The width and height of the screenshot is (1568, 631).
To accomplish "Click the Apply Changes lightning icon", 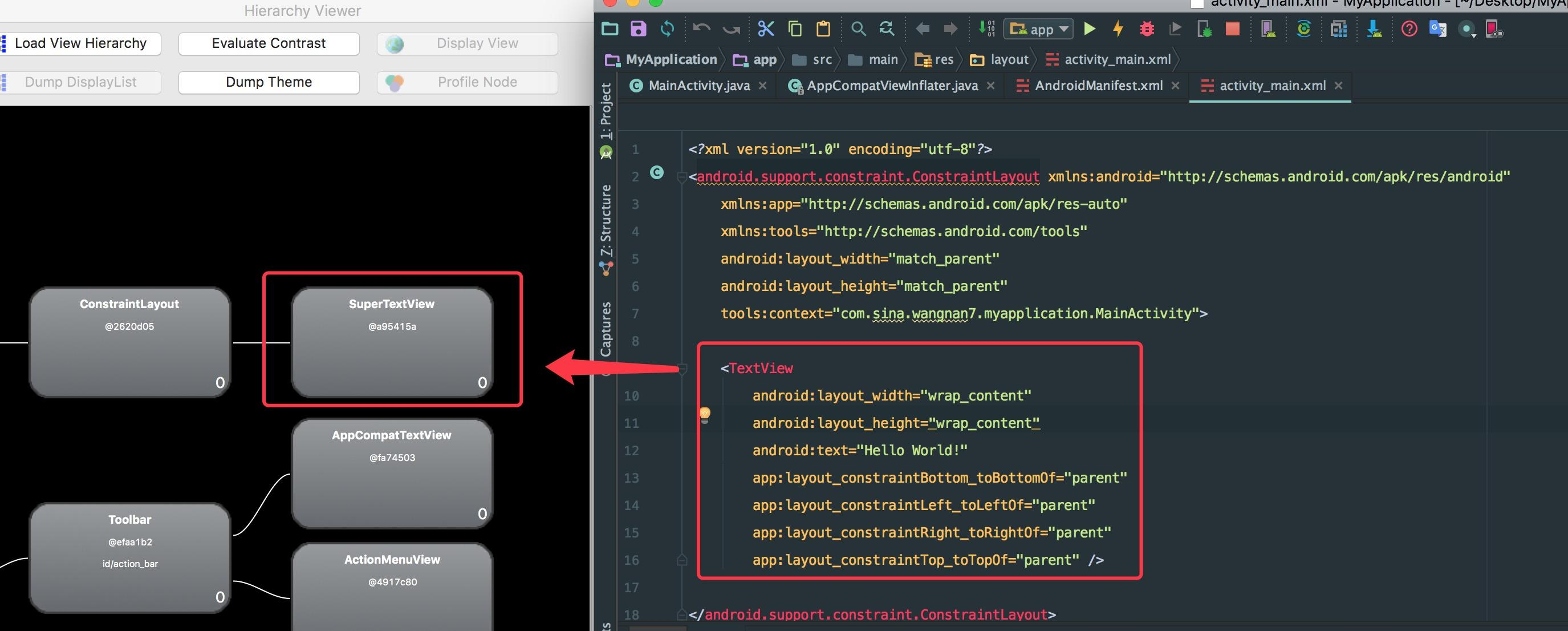I will [x=1118, y=29].
